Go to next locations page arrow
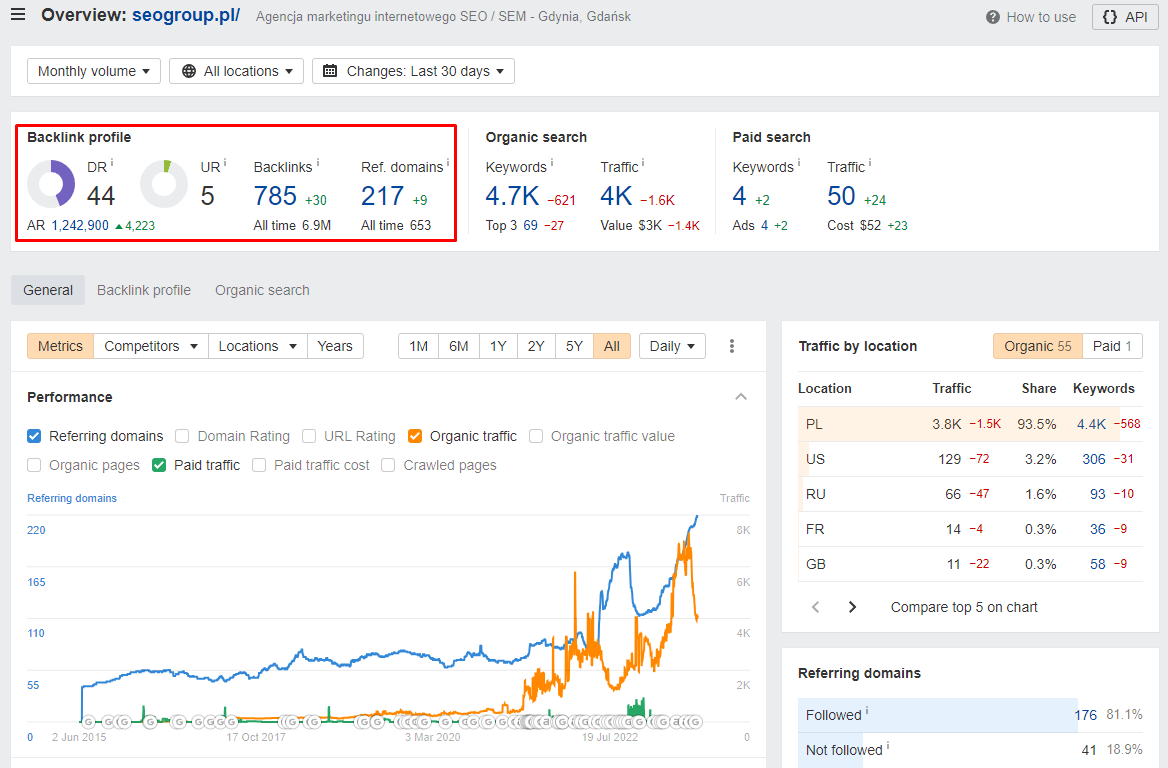The width and height of the screenshot is (1168, 768). pyautogui.click(x=852, y=607)
